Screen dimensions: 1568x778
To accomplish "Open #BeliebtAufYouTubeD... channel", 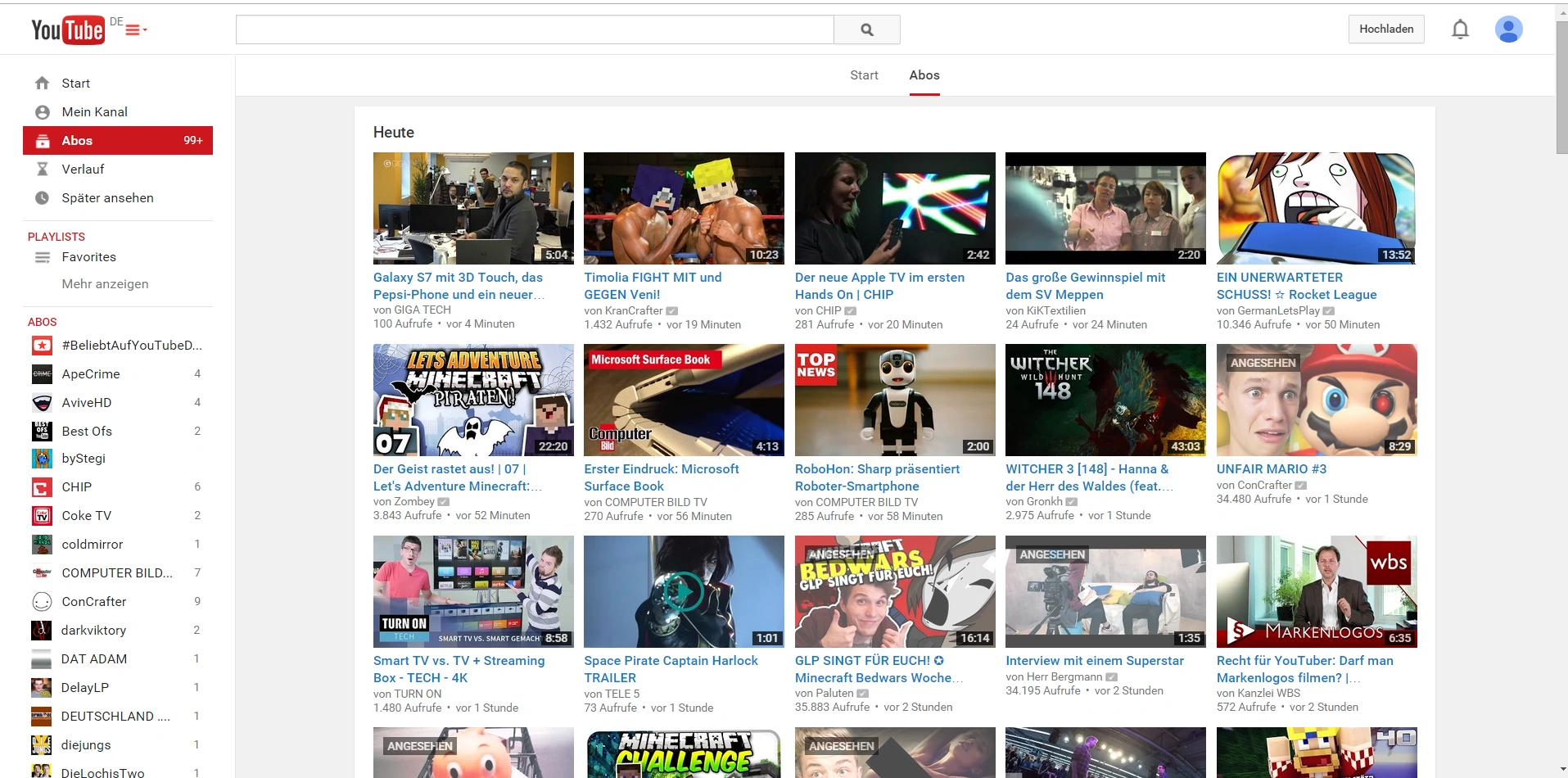I will click(118, 346).
